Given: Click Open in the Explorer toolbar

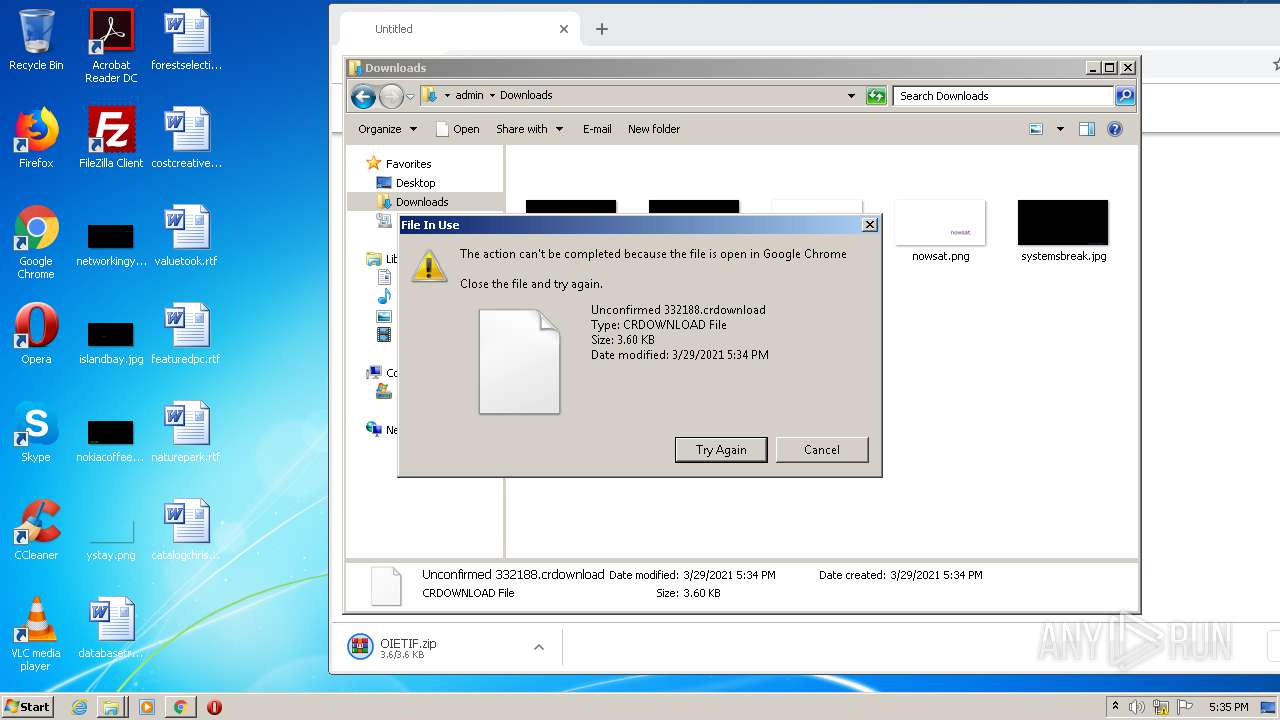Looking at the screenshot, I should [x=458, y=129].
